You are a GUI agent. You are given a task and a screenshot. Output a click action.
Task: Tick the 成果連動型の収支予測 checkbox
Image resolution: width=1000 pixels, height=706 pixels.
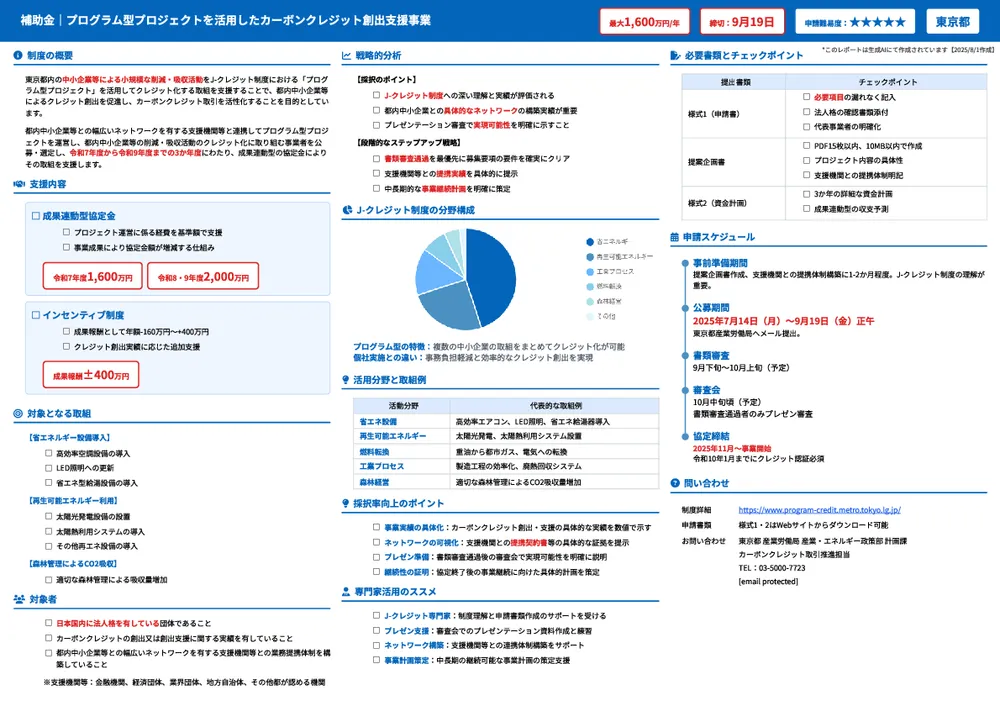(806, 209)
